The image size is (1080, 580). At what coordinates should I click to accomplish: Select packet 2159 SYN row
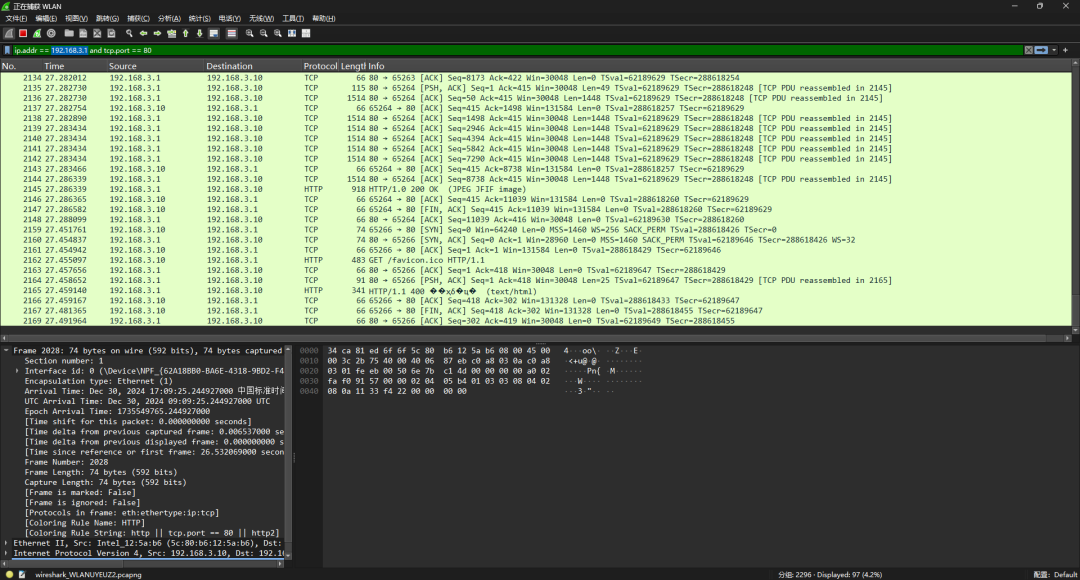536,229
